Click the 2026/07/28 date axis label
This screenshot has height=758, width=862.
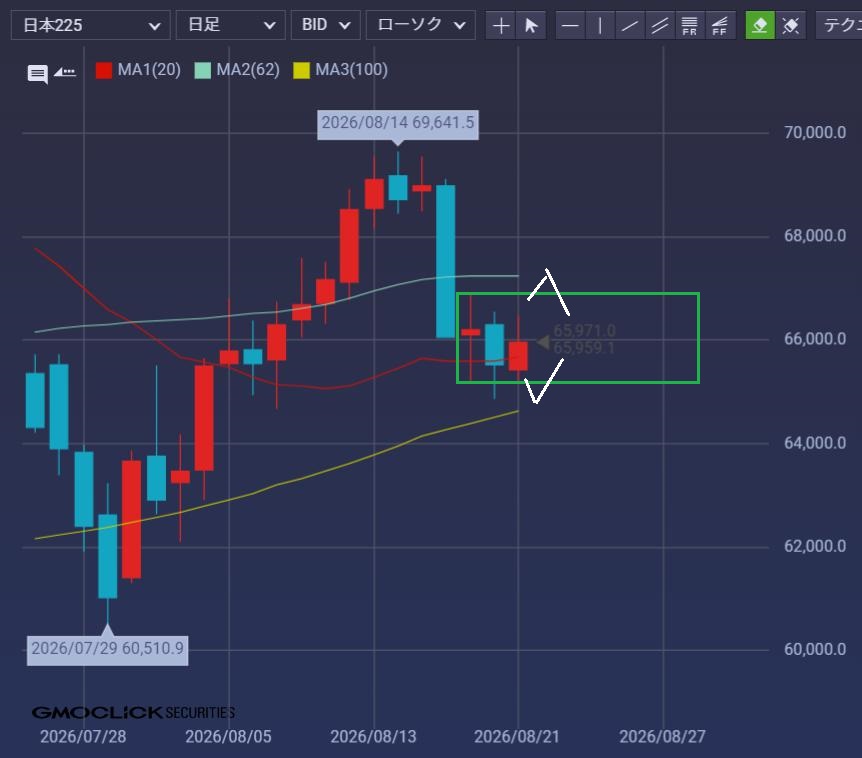click(83, 737)
